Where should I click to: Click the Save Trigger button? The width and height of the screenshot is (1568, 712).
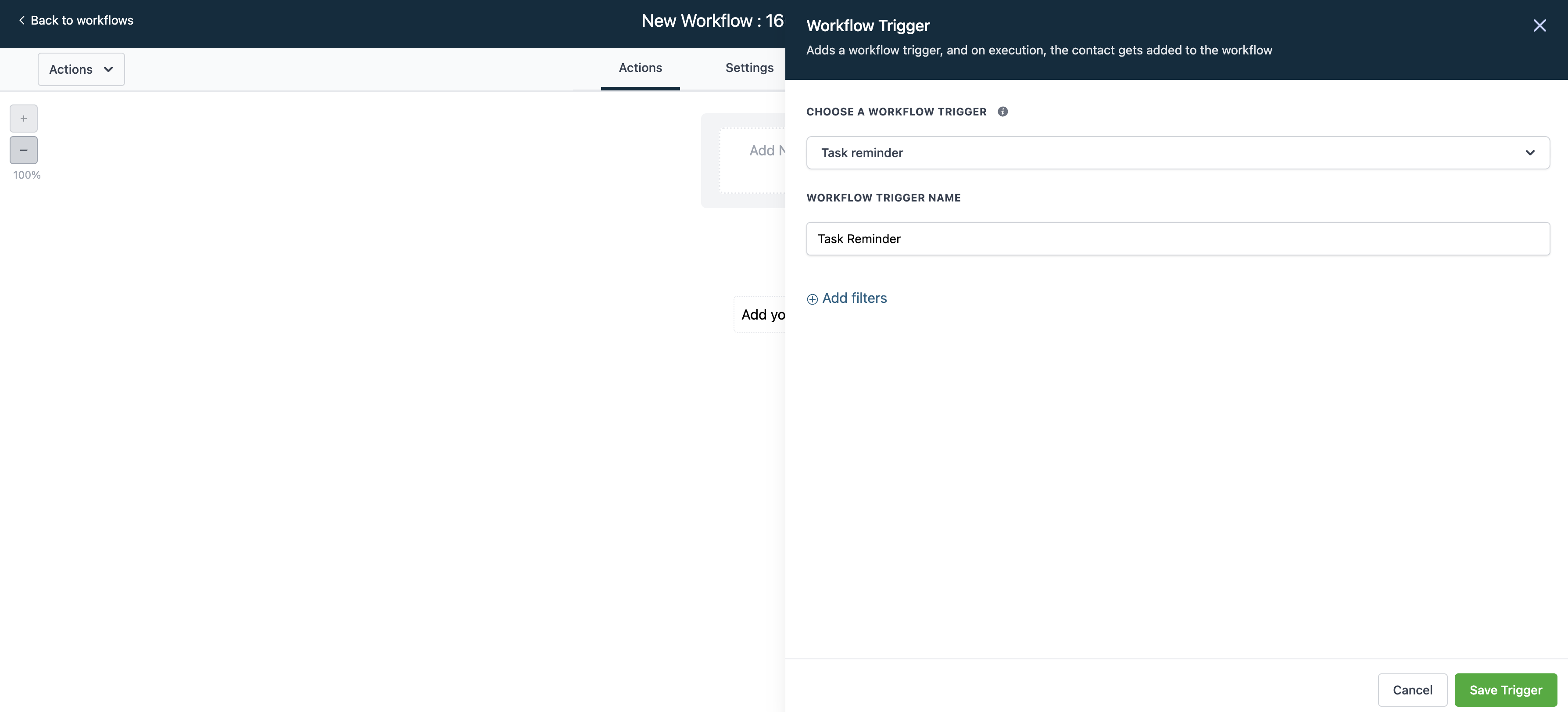point(1505,690)
